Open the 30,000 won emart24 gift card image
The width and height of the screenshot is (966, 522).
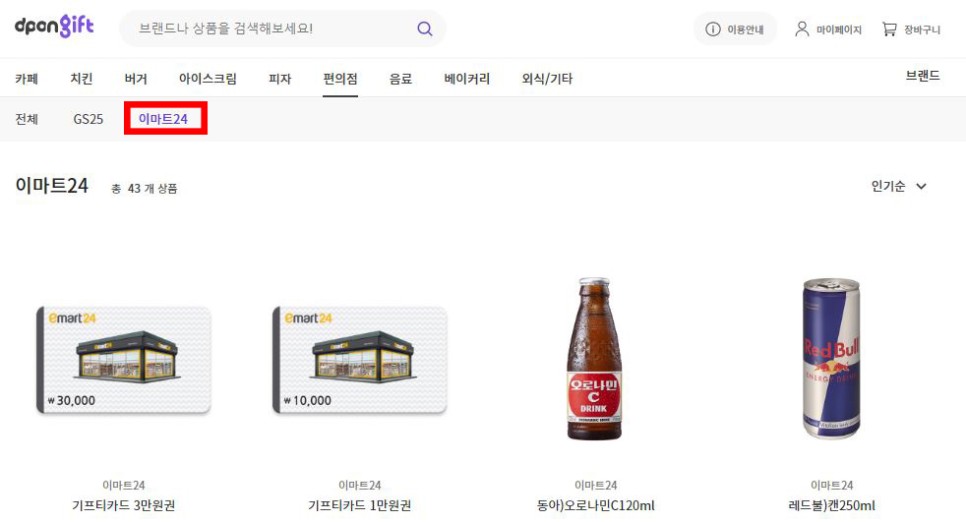point(124,359)
